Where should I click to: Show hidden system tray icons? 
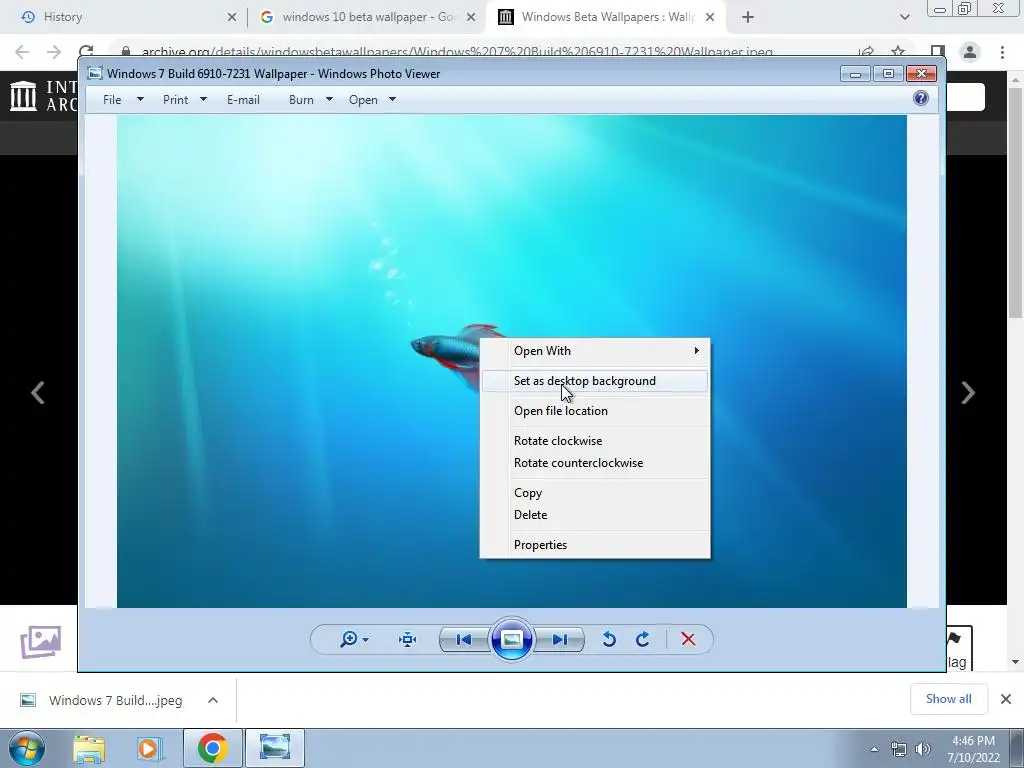pyautogui.click(x=874, y=749)
